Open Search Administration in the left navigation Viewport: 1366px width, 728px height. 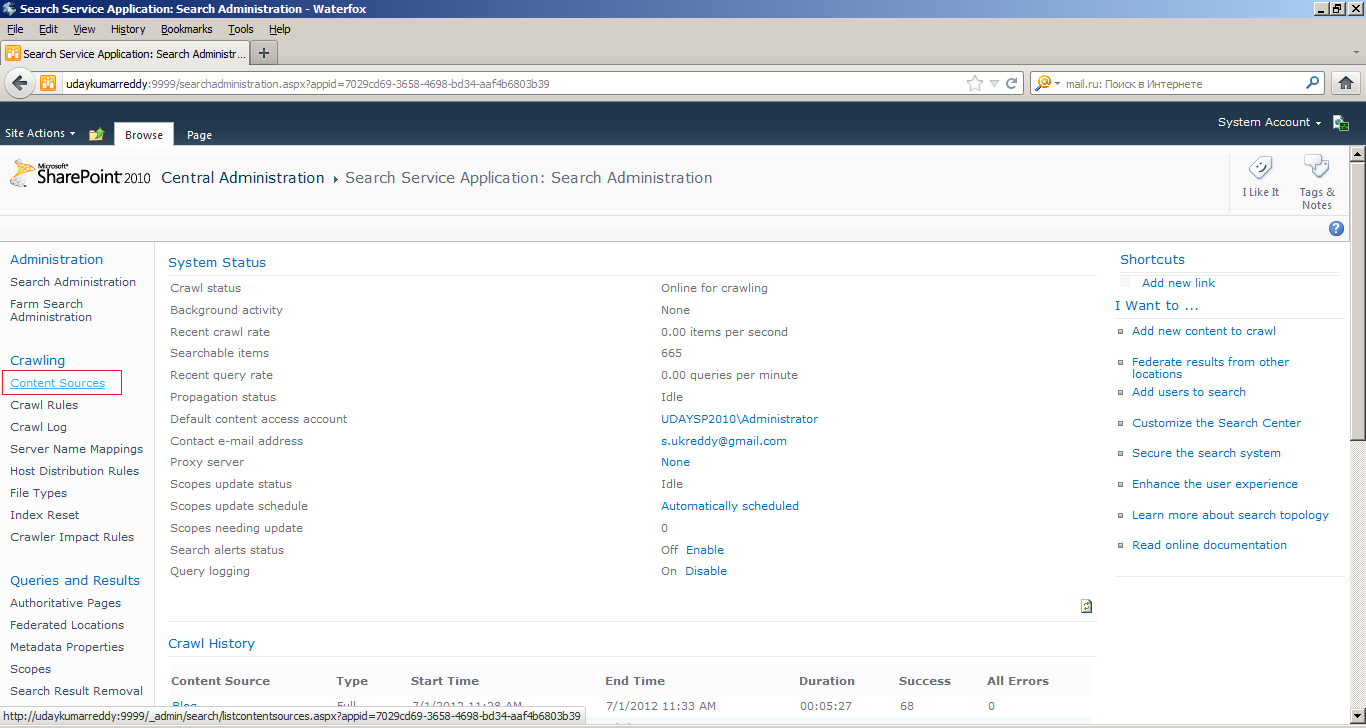(73, 282)
